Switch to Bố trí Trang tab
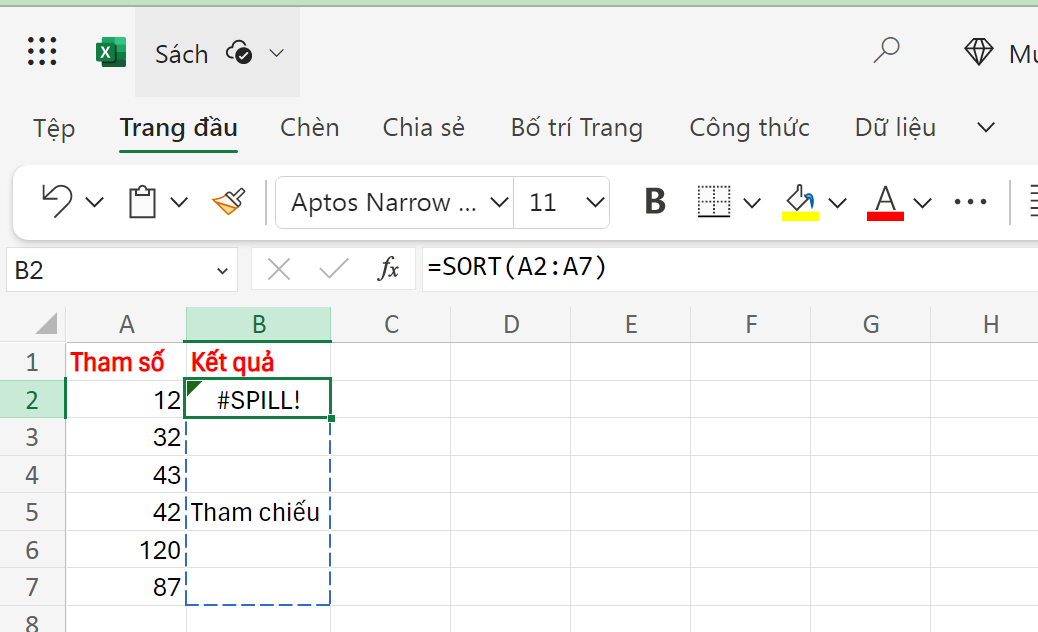This screenshot has height=632, width=1038. [577, 128]
